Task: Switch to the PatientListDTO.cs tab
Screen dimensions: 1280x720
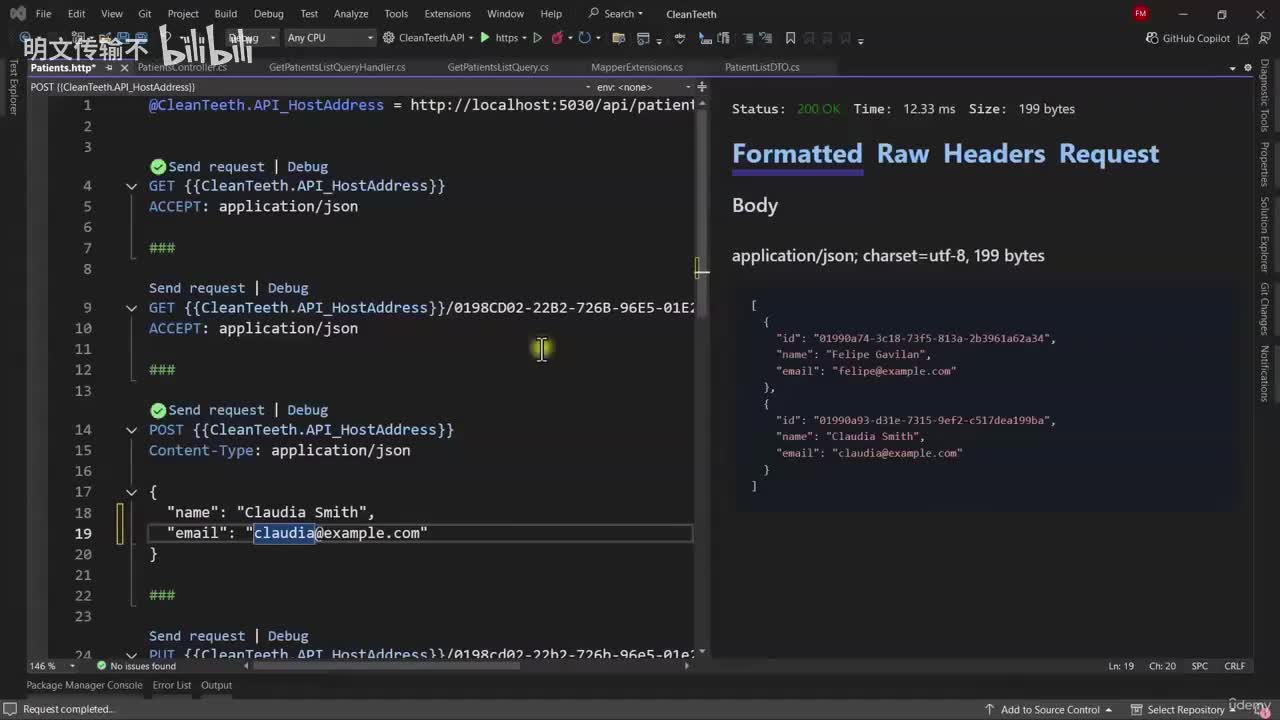Action: coord(762,67)
